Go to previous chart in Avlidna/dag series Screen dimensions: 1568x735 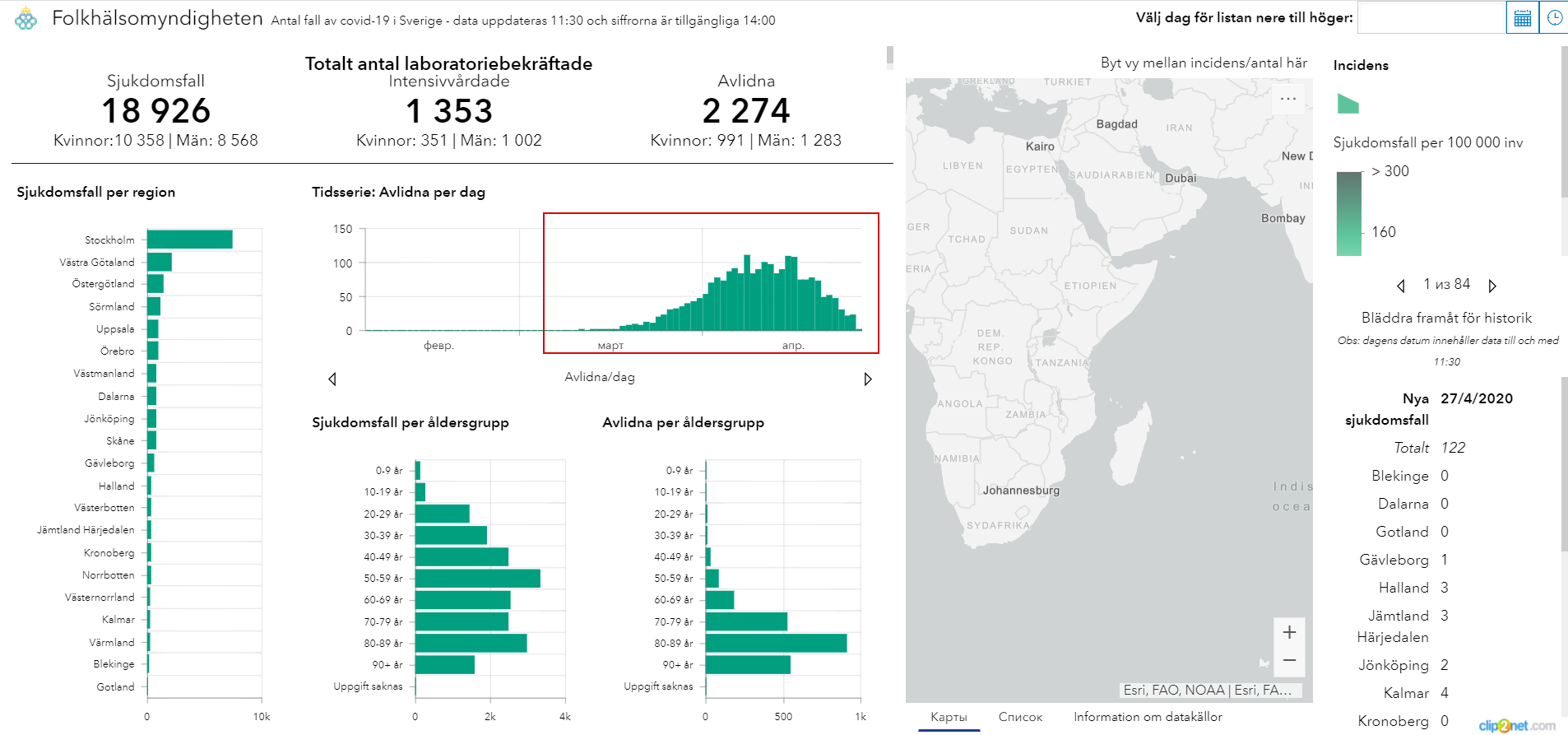coord(332,379)
